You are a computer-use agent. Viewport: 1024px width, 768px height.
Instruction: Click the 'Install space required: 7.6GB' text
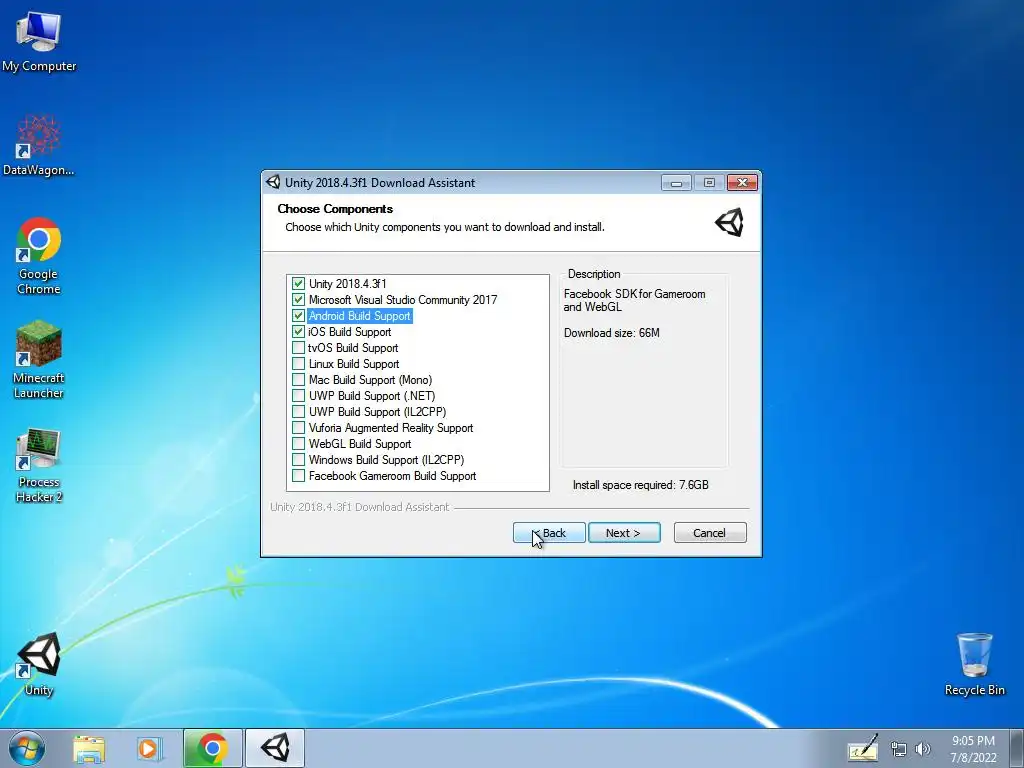(641, 485)
